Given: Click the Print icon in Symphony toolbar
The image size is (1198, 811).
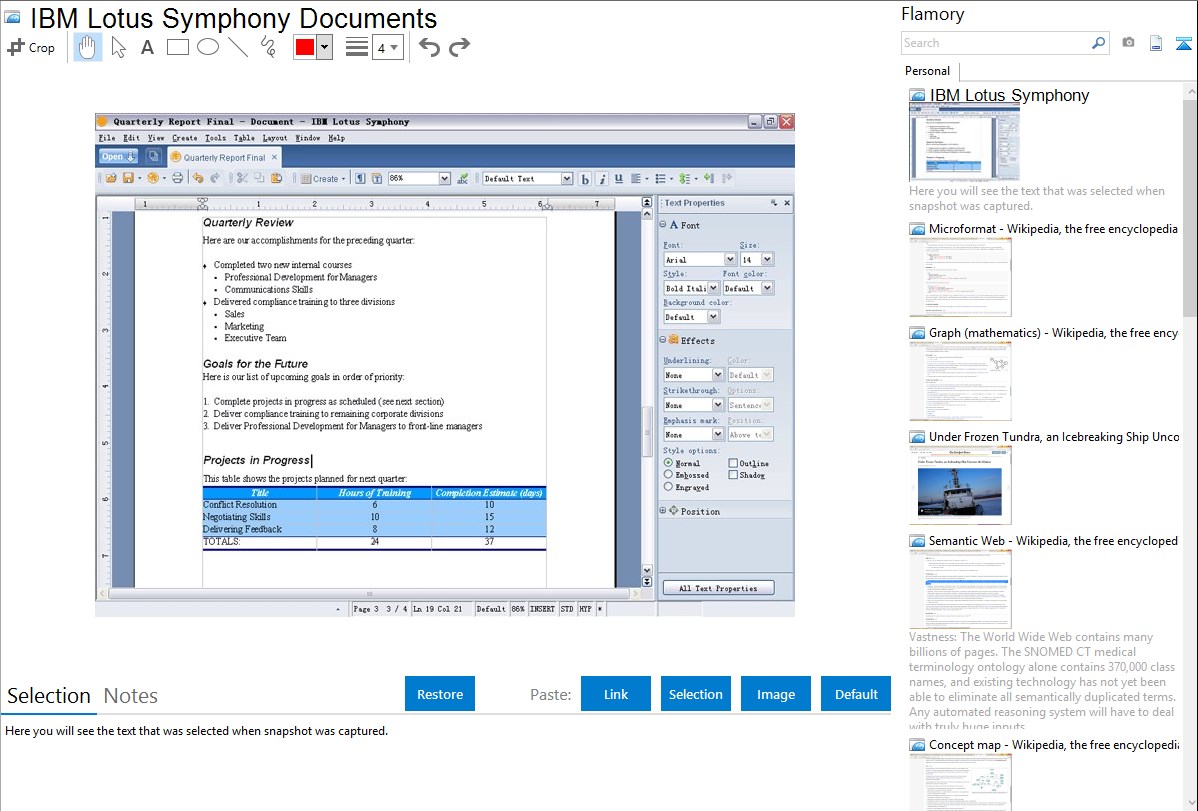Looking at the screenshot, I should point(177,178).
